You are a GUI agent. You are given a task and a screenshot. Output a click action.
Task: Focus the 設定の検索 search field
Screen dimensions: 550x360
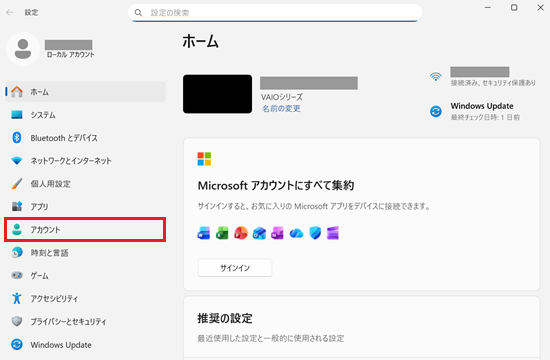click(275, 13)
